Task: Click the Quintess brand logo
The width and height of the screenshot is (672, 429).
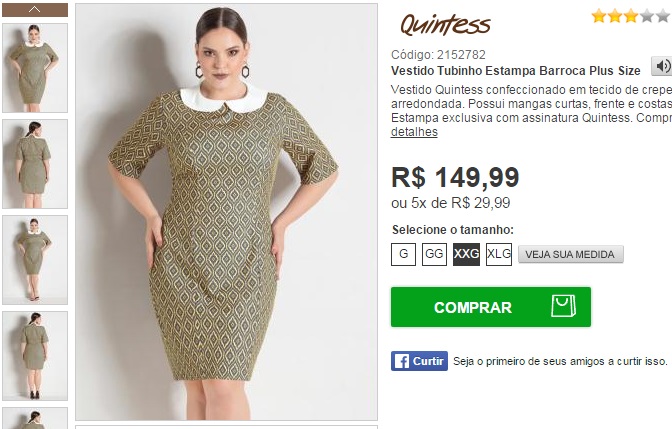Action: 445,24
